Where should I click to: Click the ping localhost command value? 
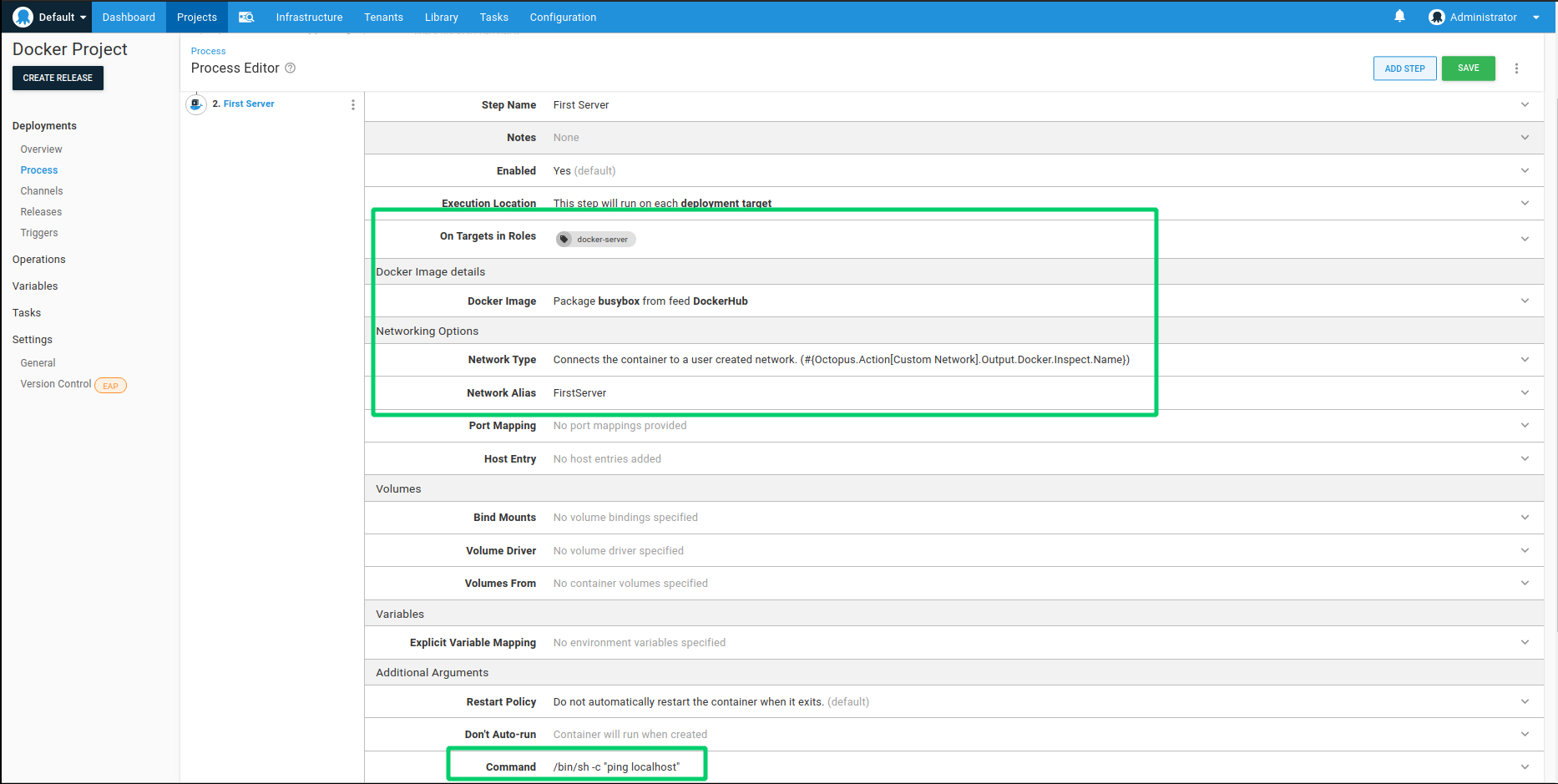[616, 767]
